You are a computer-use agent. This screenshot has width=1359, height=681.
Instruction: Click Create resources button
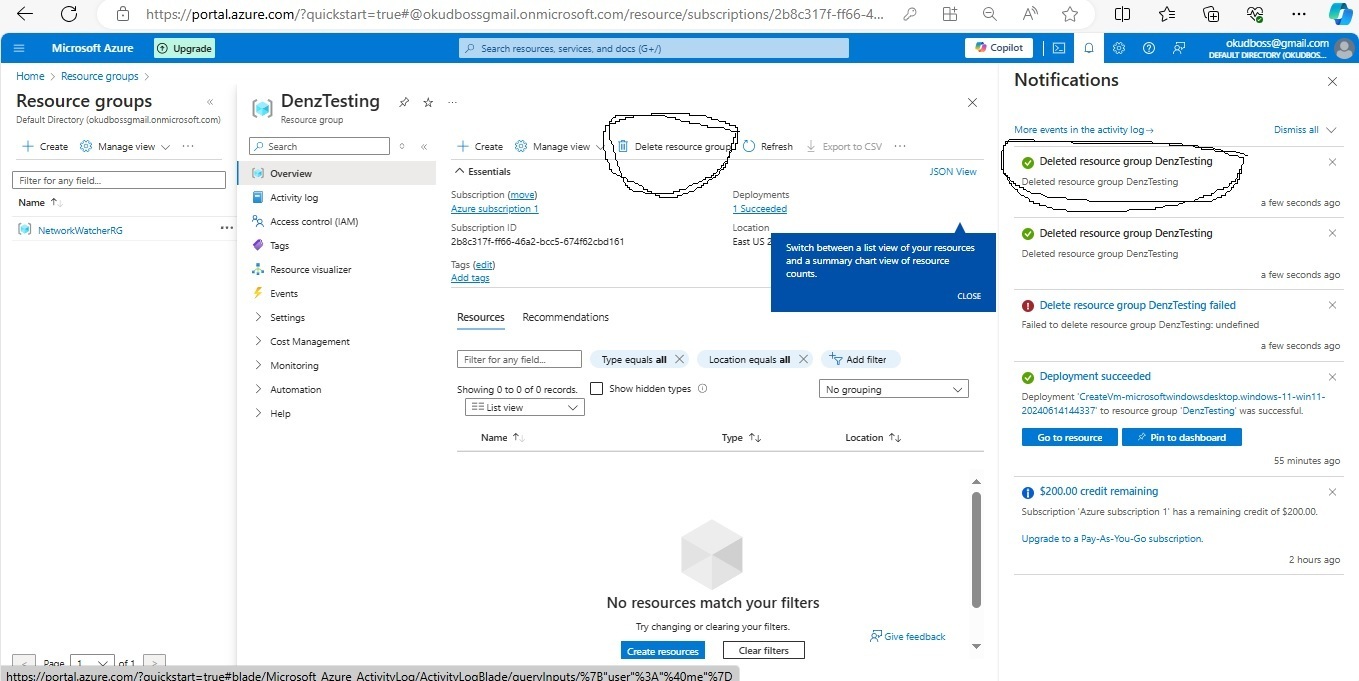pyautogui.click(x=662, y=651)
